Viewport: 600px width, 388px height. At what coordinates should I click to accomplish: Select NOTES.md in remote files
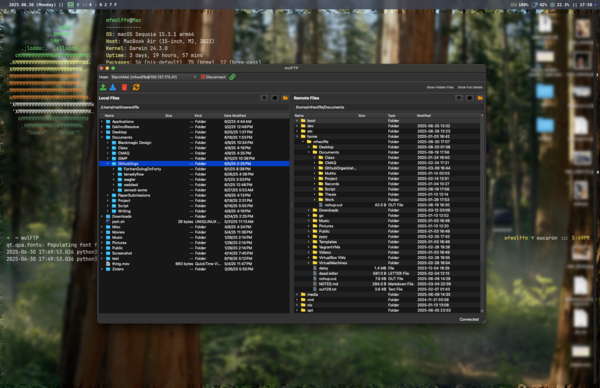[328, 284]
